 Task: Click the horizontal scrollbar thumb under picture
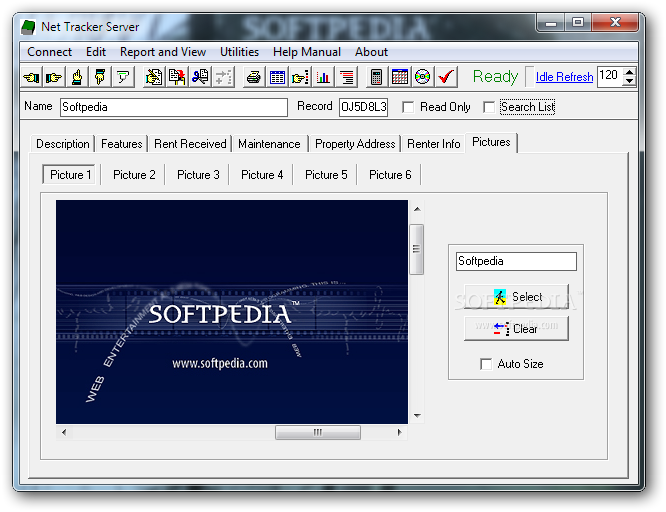tap(318, 432)
